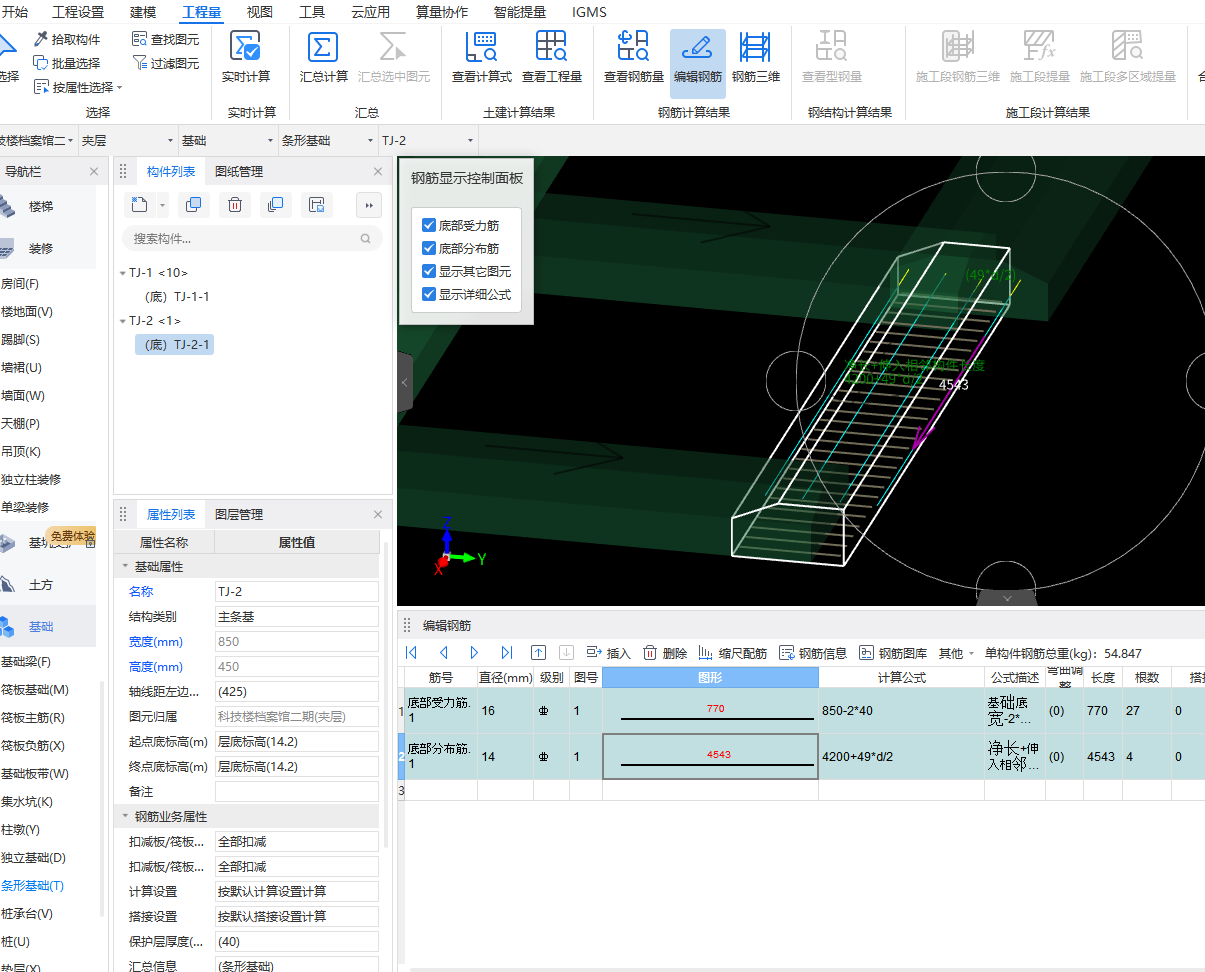Jump to last rebar row
The image size is (1205, 972).
506,653
